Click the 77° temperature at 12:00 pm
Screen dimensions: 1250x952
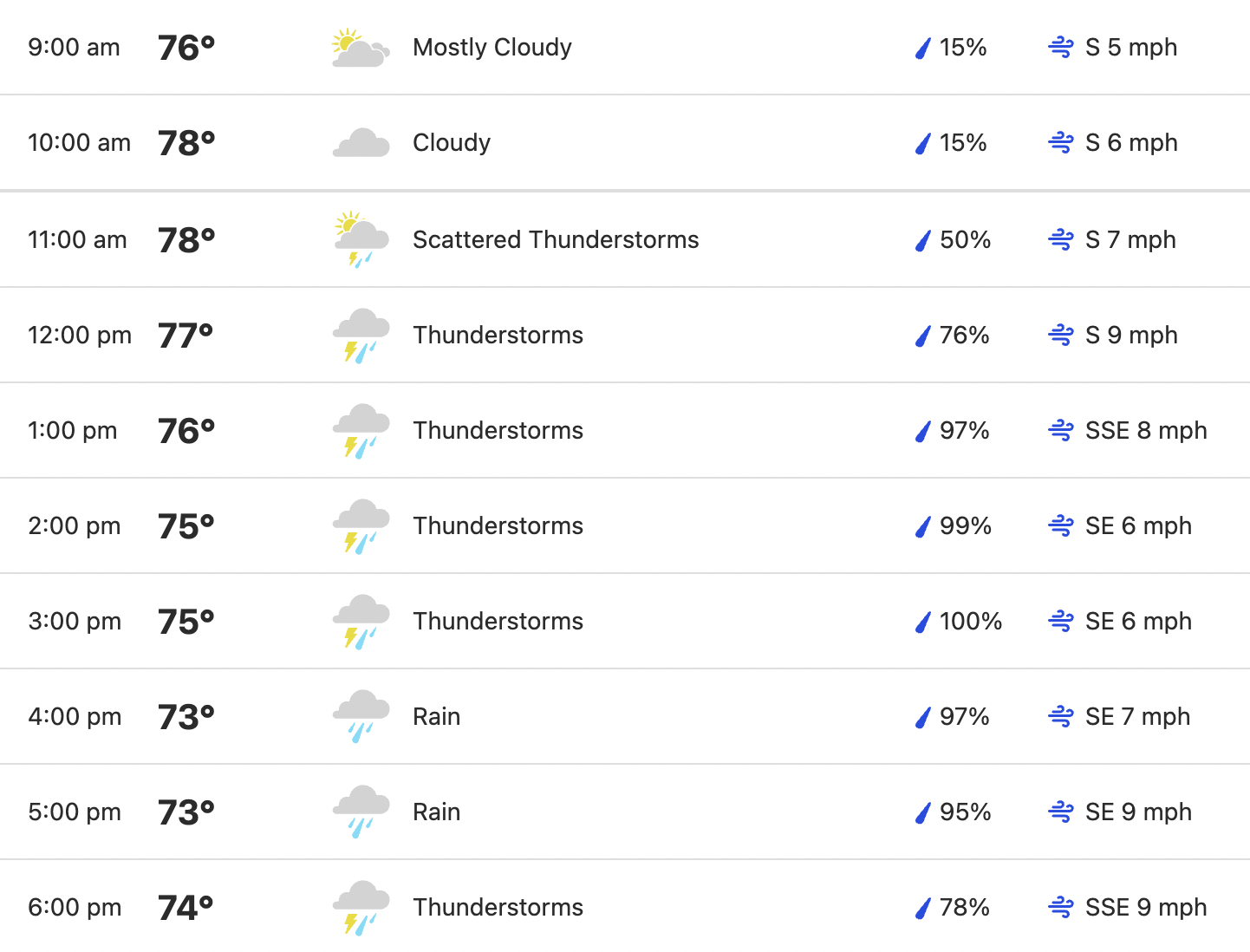click(x=186, y=336)
